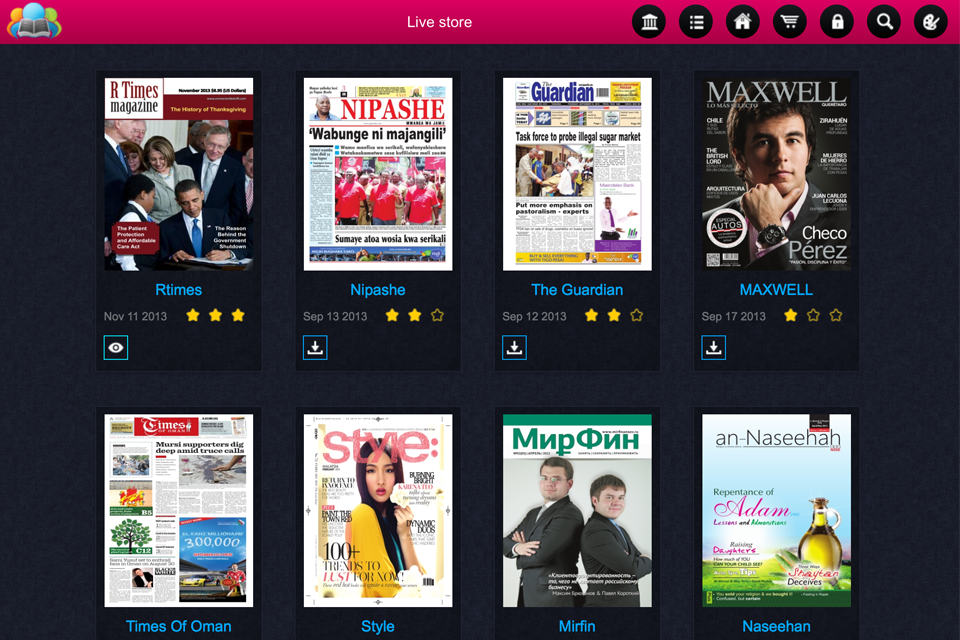Open the list view icon
Screen dimensions: 960x640
point(696,22)
